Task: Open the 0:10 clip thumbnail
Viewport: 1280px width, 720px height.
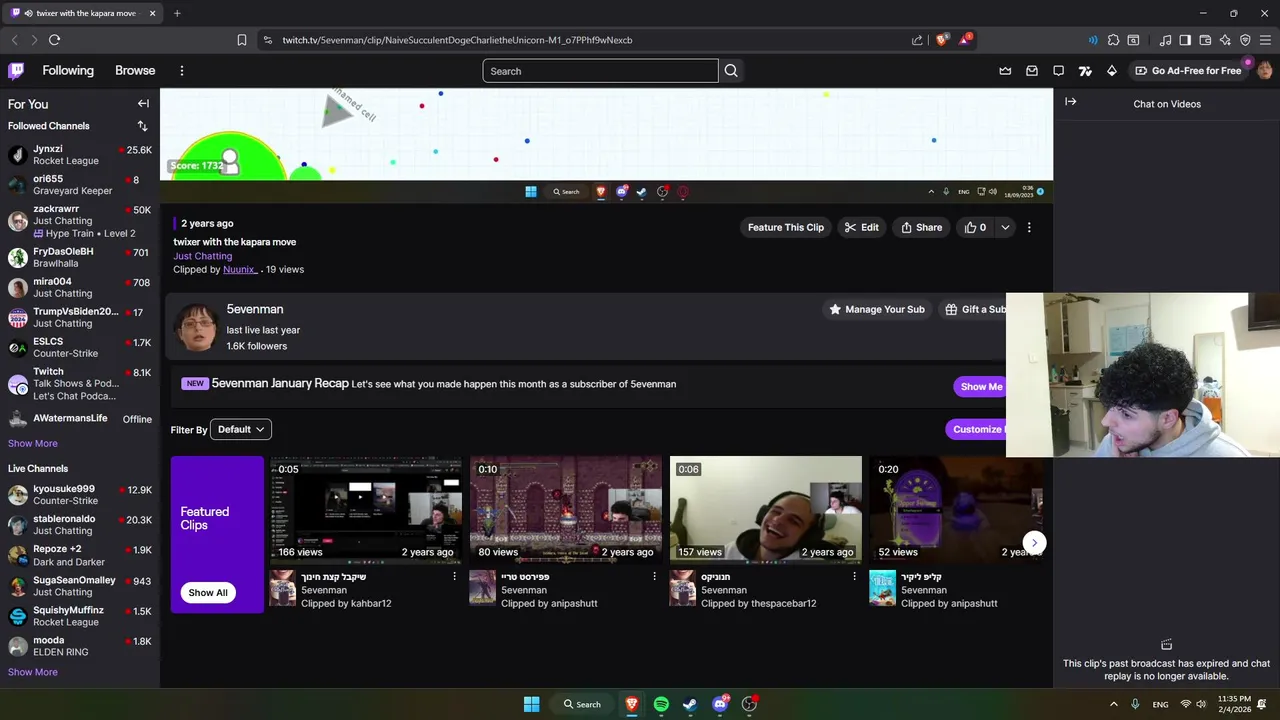Action: pyautogui.click(x=566, y=510)
